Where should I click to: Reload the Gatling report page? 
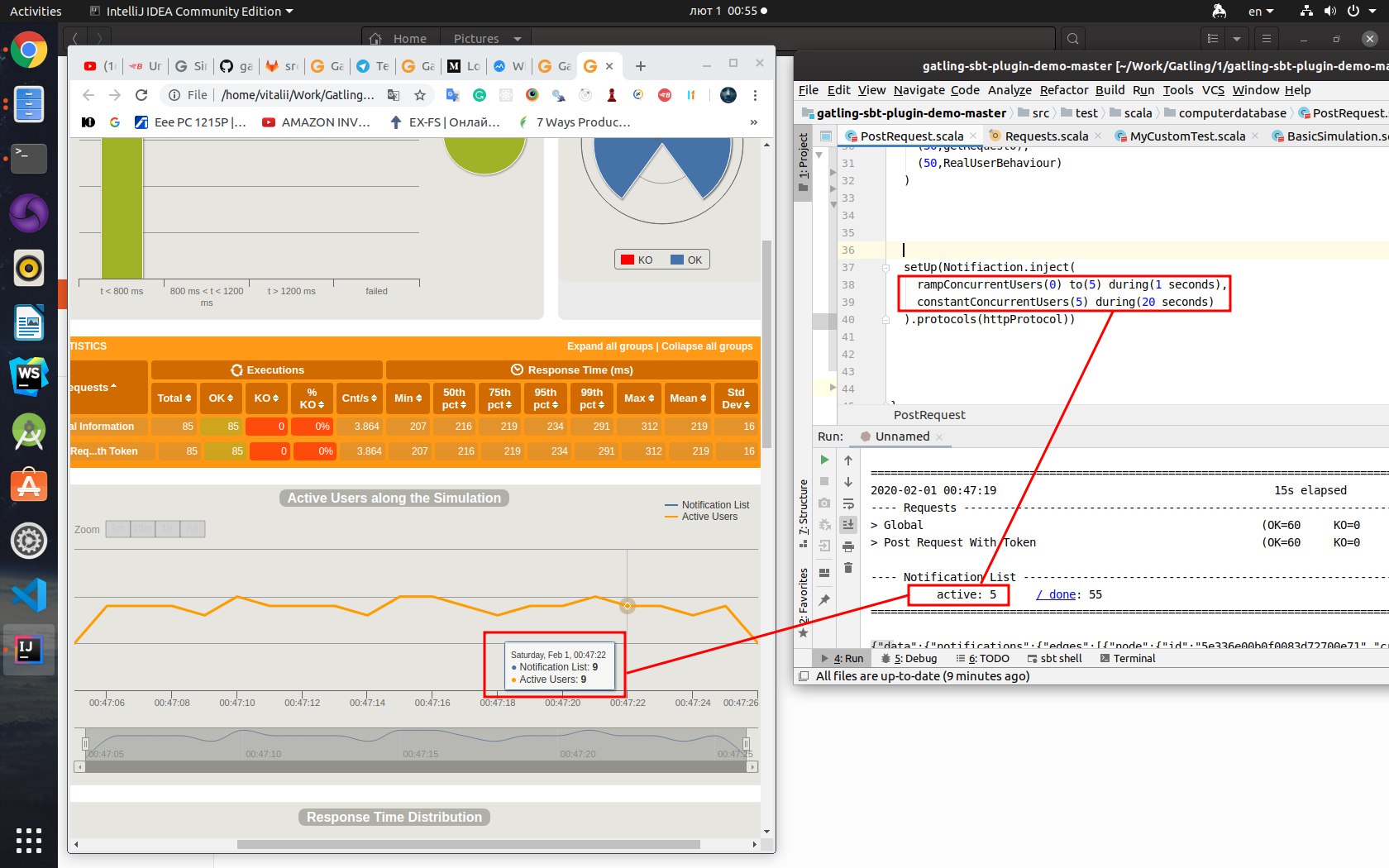(x=141, y=95)
